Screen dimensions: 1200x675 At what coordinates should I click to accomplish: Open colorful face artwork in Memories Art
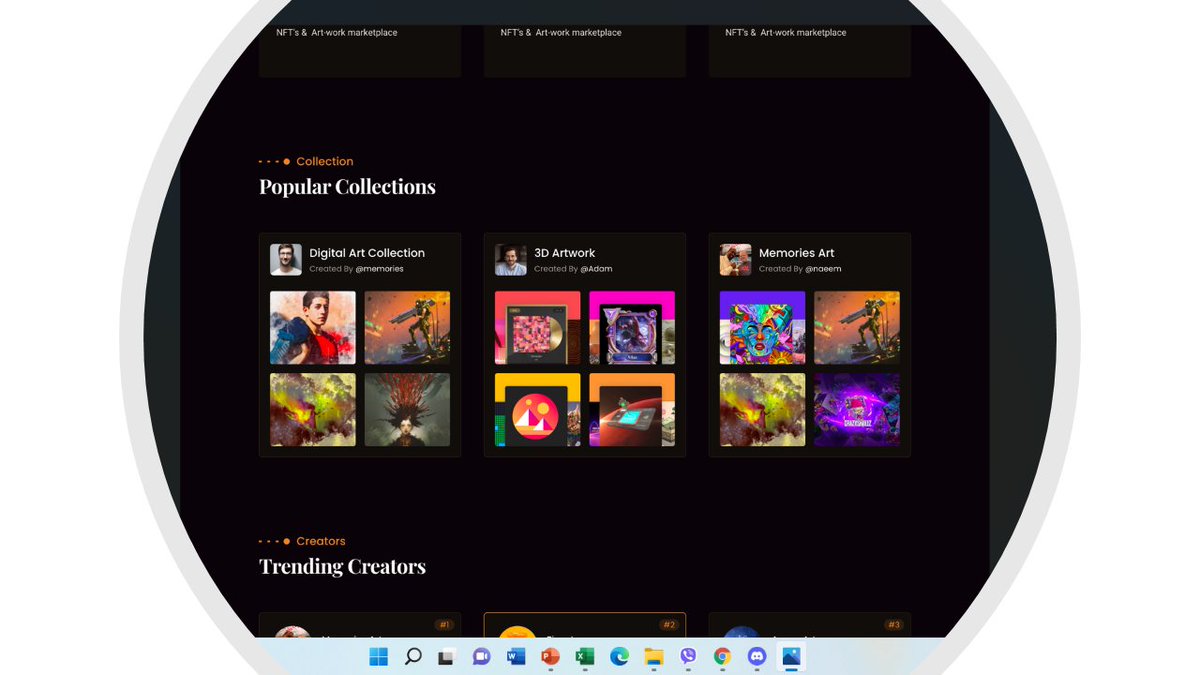[x=763, y=328]
